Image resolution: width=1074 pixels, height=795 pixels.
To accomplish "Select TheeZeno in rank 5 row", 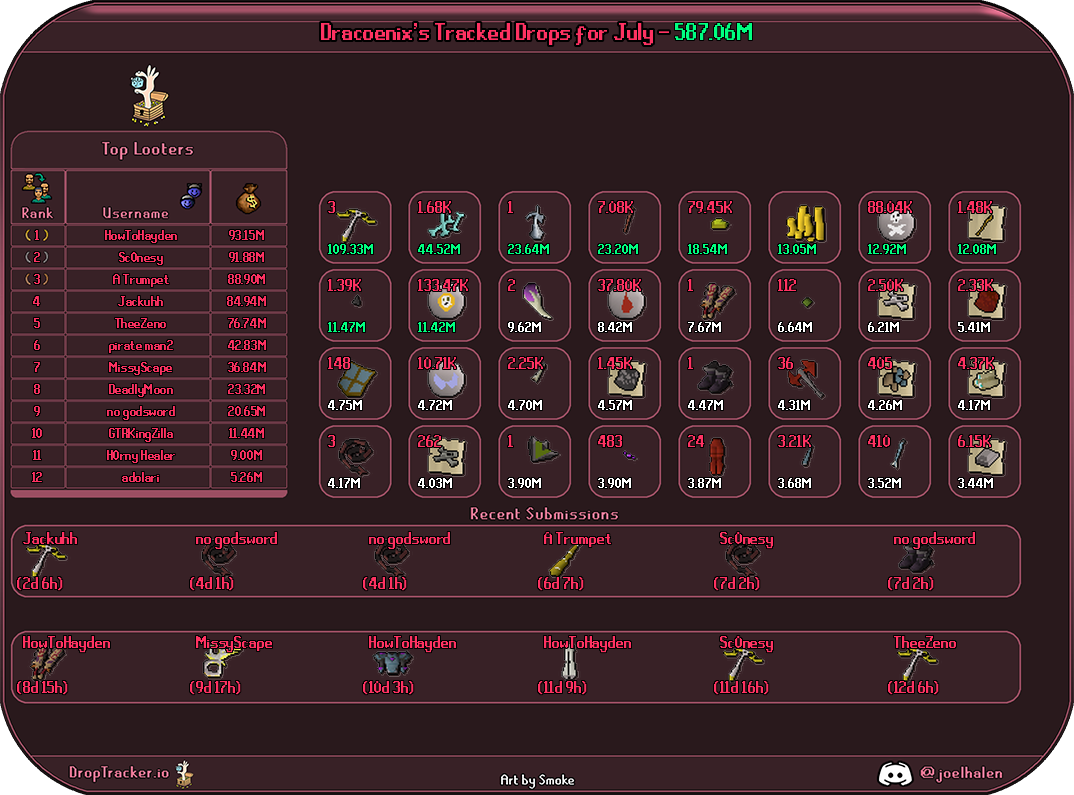I will coord(140,323).
